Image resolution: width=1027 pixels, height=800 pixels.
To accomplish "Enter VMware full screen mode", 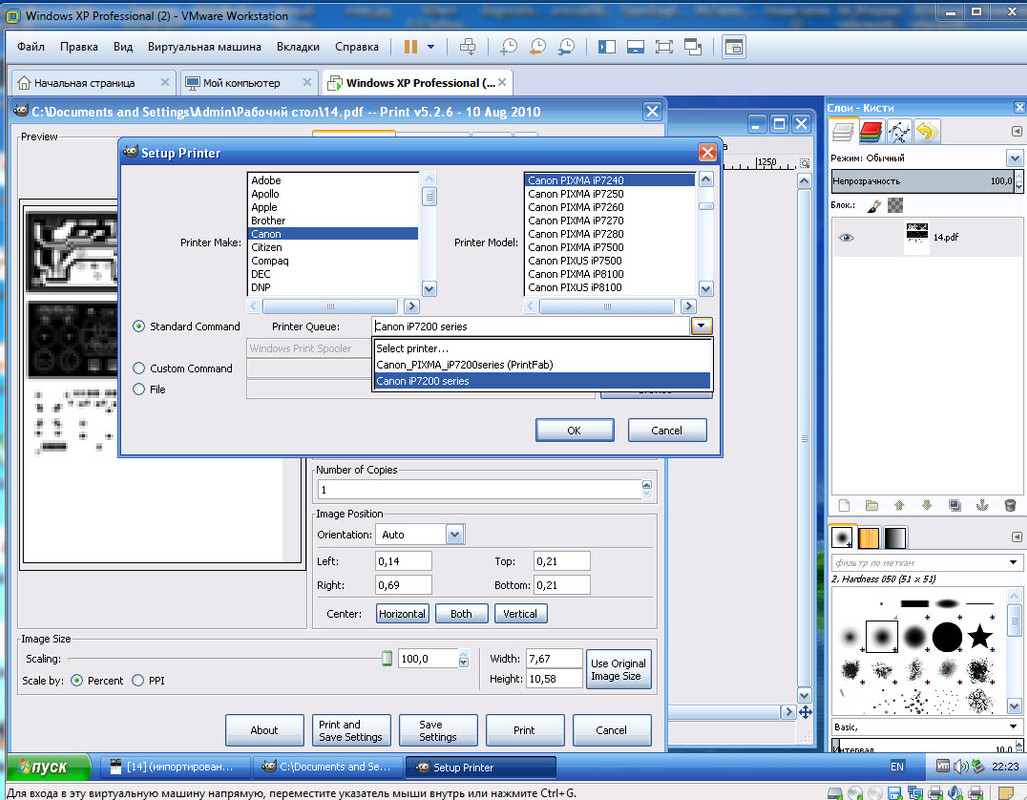I will (x=664, y=47).
